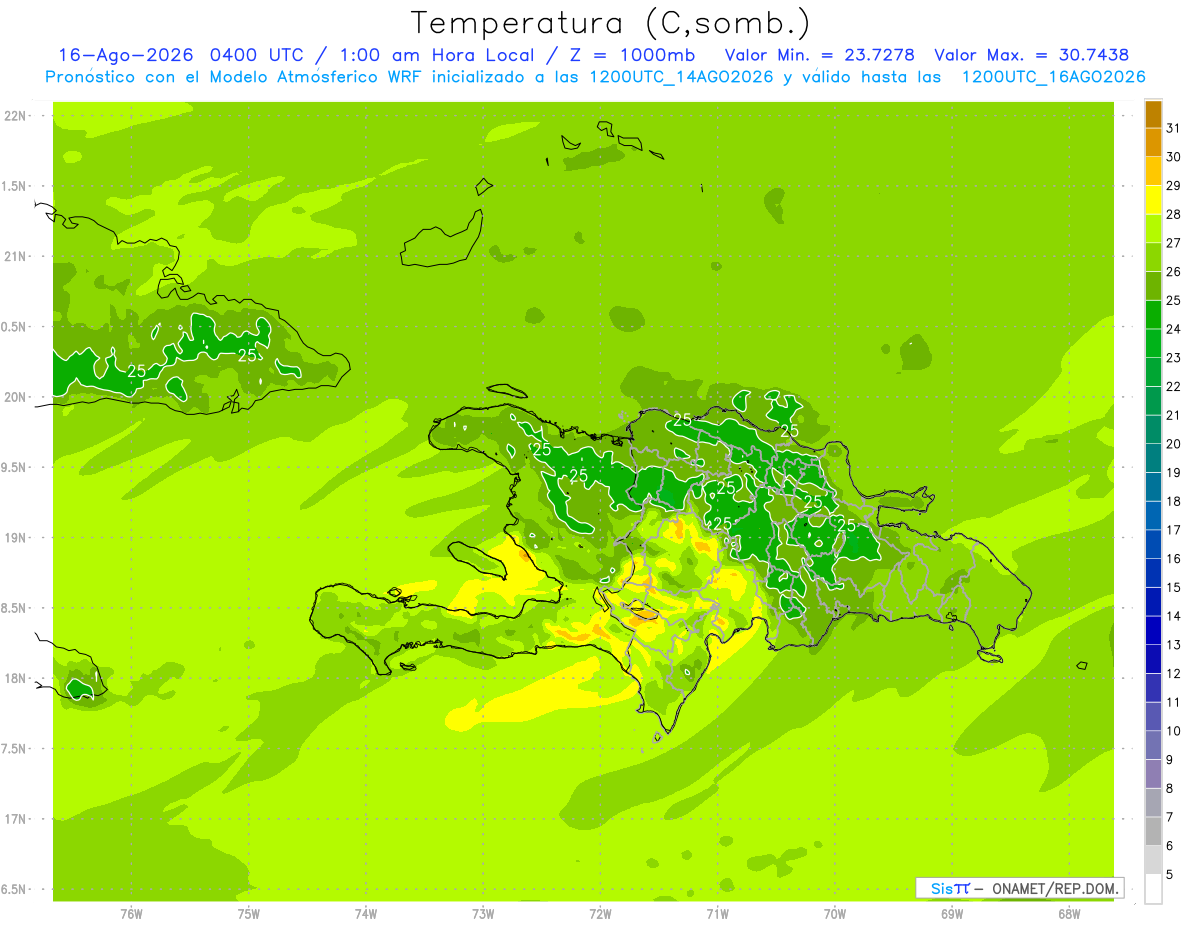Click the yellow colorbar segment between 28 and 29
The width and height of the screenshot is (1200, 927).
(1153, 199)
